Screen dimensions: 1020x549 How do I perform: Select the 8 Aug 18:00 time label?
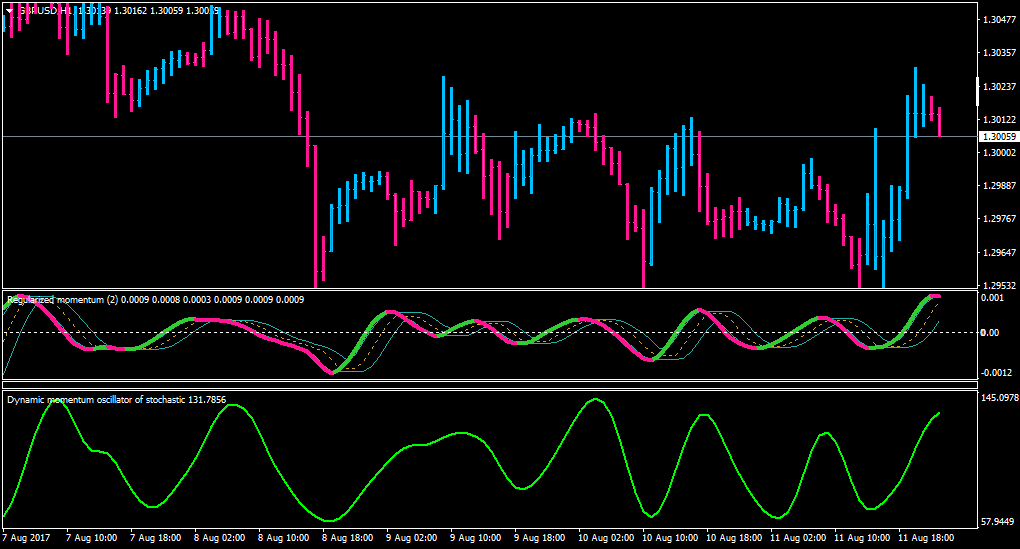point(348,538)
